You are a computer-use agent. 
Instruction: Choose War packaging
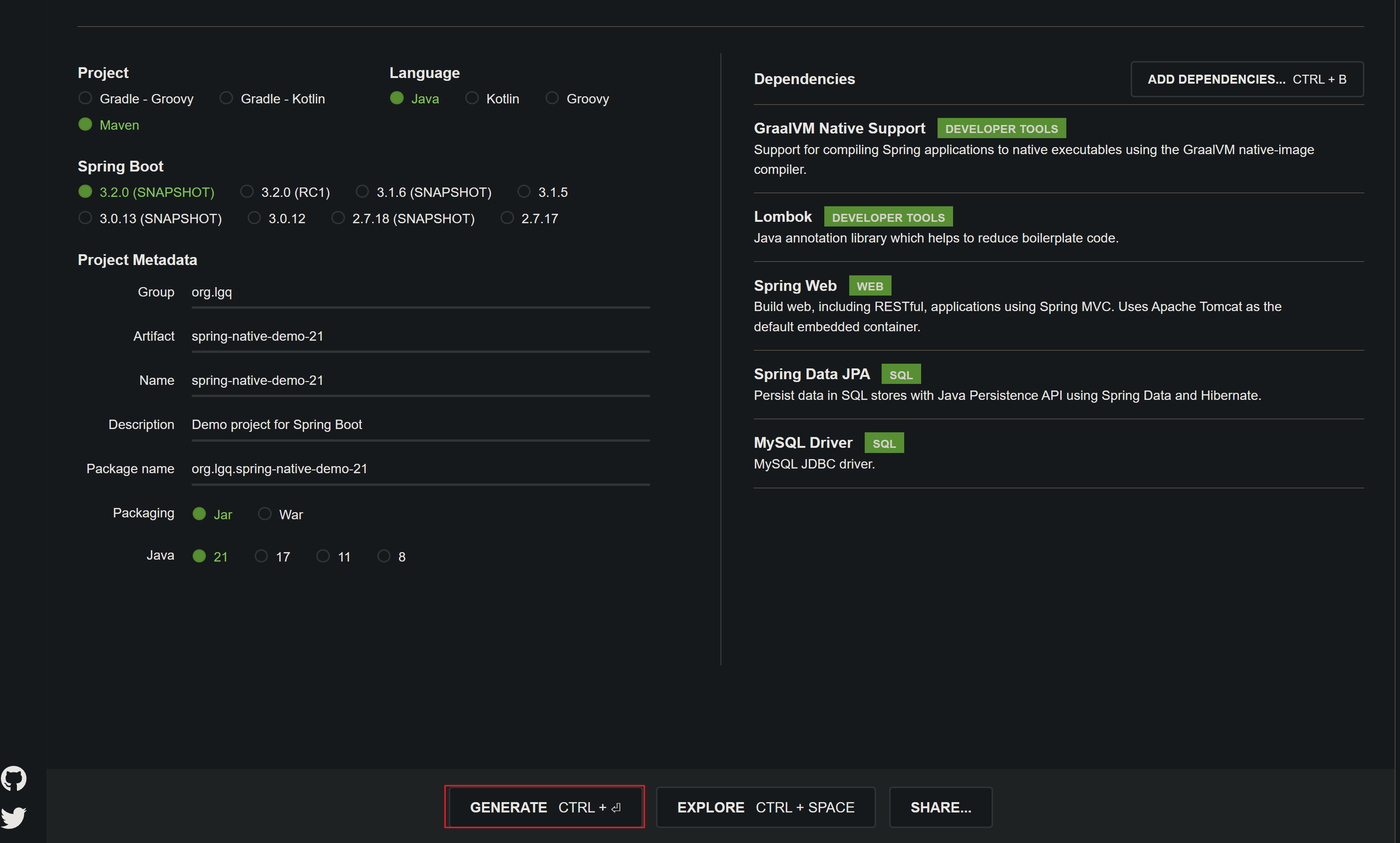[281, 514]
